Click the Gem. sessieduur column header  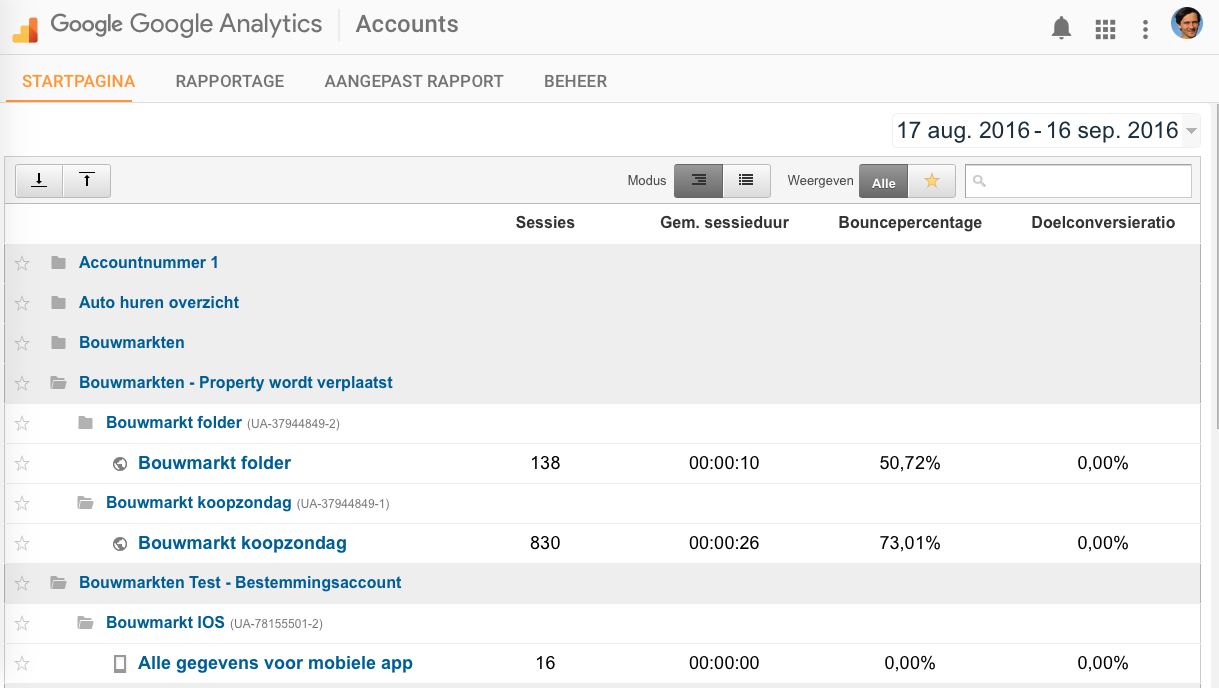coord(724,223)
